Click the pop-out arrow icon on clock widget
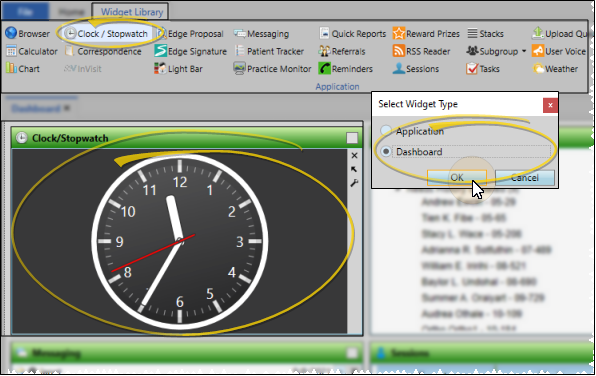The width and height of the screenshot is (596, 376). click(x=354, y=169)
